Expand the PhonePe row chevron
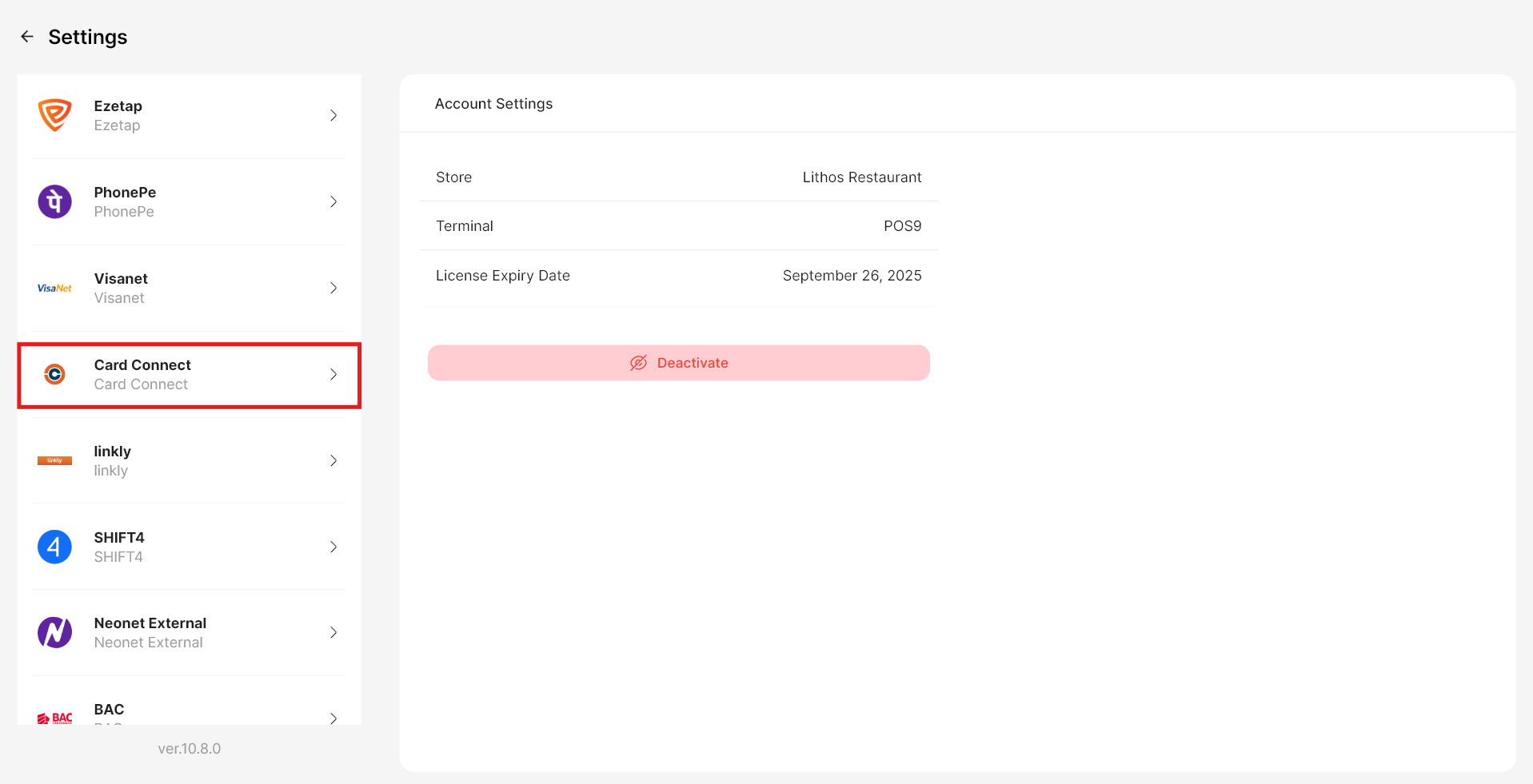This screenshot has height=784, width=1533. (x=333, y=201)
